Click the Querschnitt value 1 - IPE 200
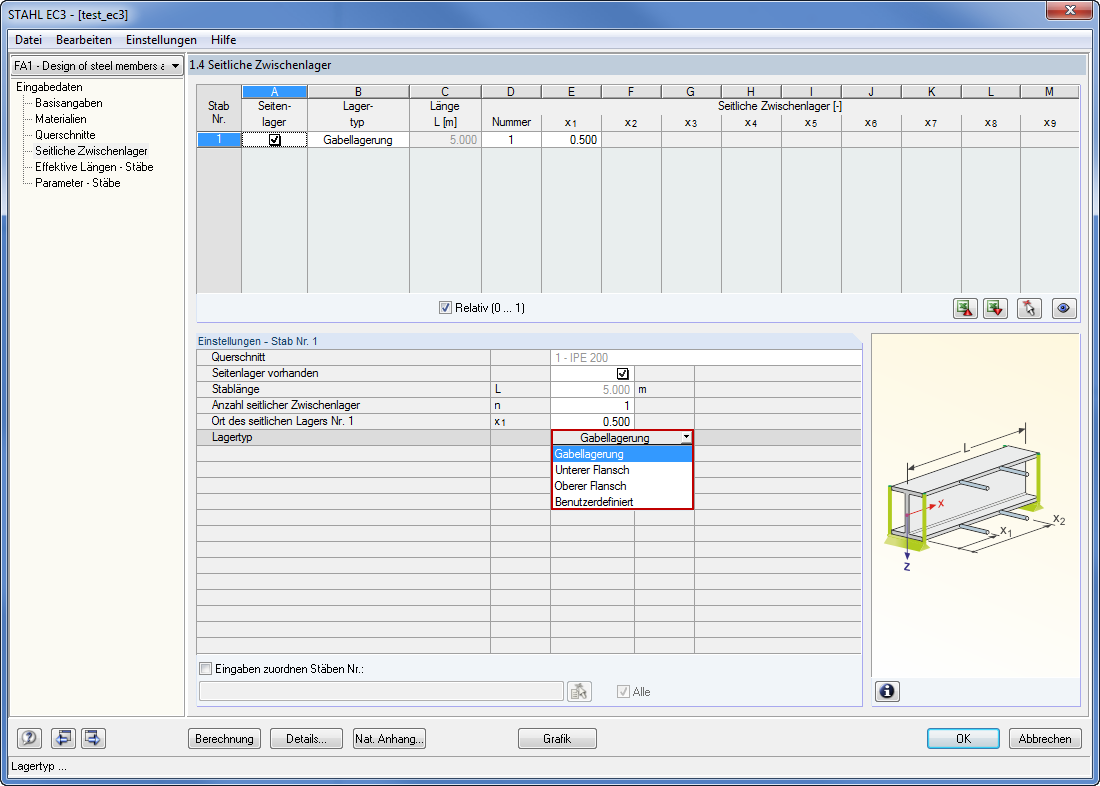1100x786 pixels. point(706,357)
